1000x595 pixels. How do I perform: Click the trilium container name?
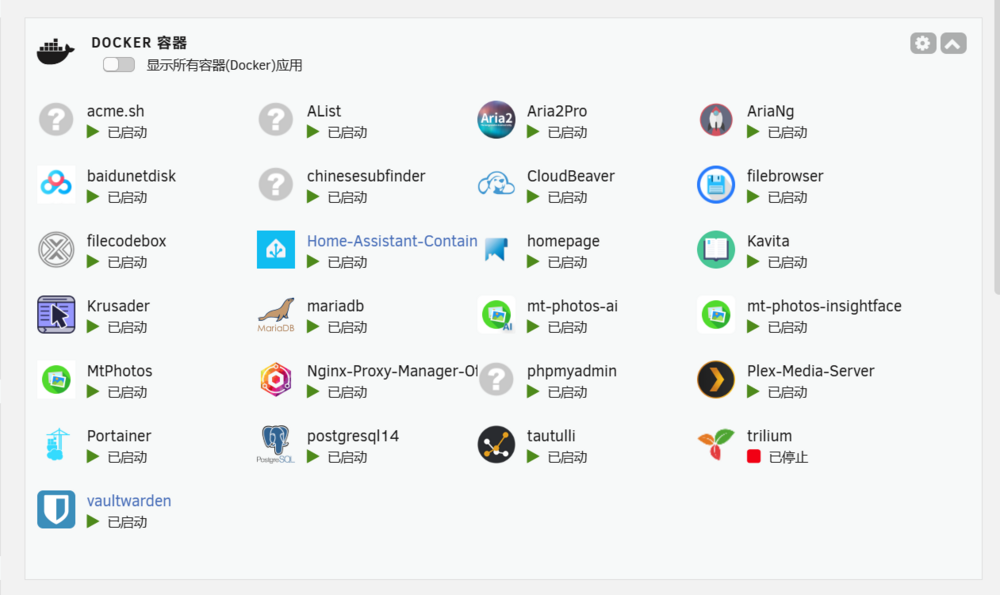click(x=769, y=436)
